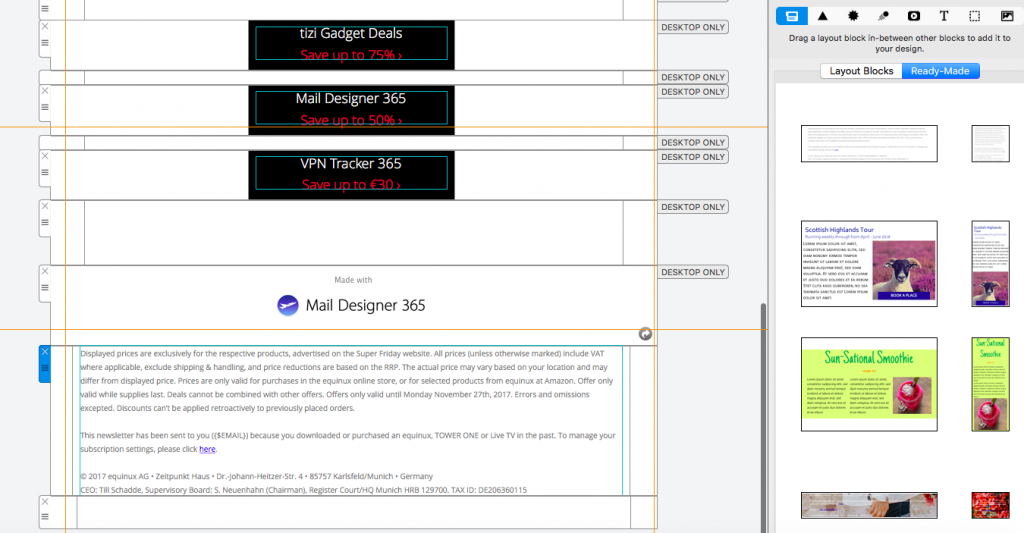
Task: Delete the tizi Gadget Deals block
Action: 45,27
